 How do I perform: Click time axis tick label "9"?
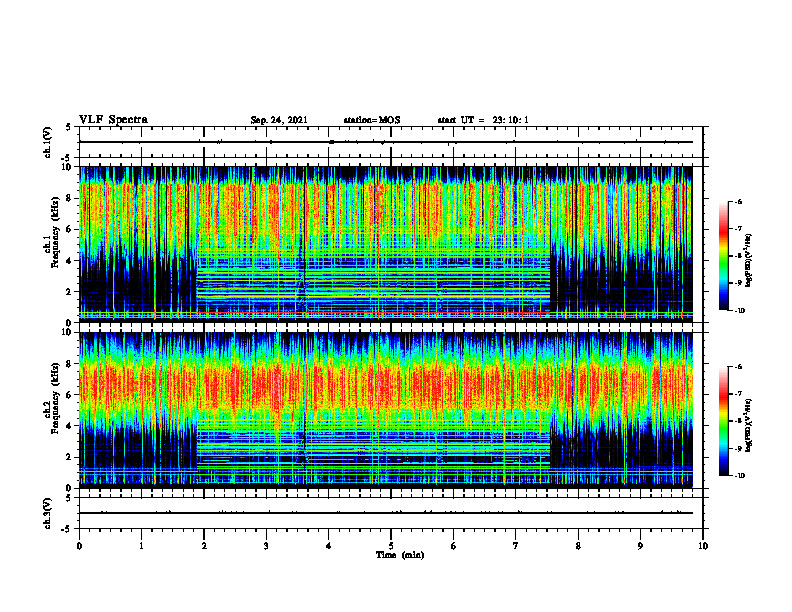(x=640, y=546)
